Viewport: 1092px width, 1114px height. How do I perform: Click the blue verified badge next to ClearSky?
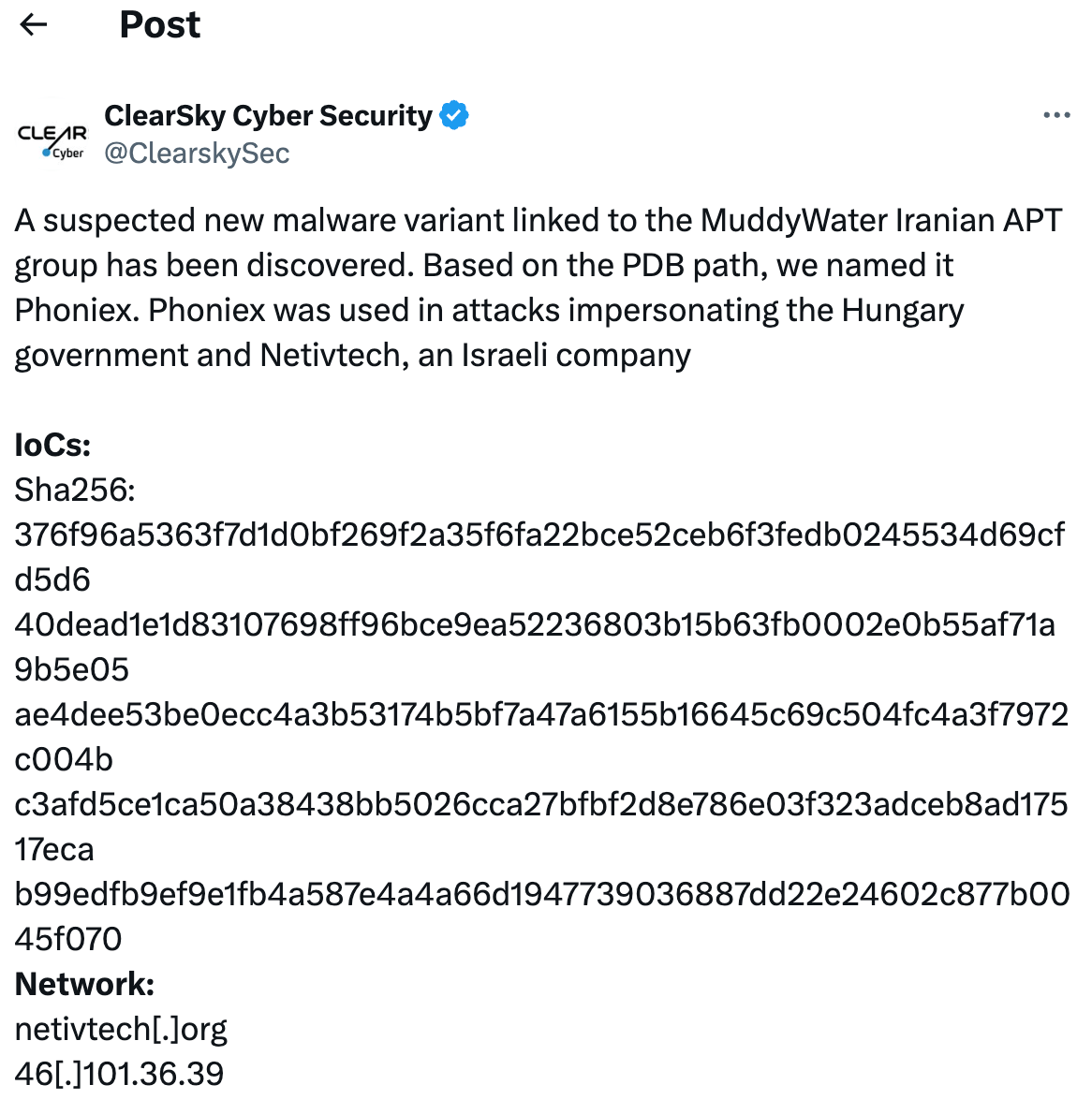pos(455,114)
